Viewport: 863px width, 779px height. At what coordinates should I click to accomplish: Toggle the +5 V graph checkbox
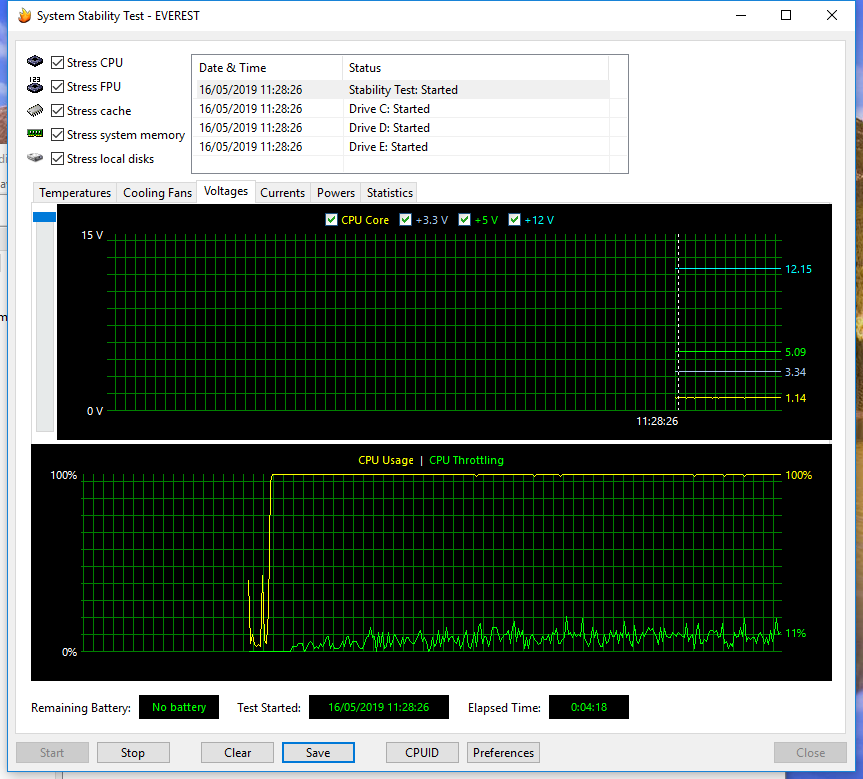coord(465,220)
